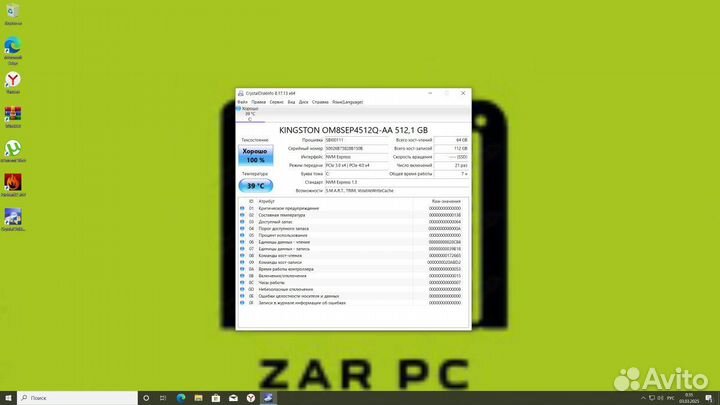This screenshot has width=720, height=405.
Task: Click the Атрибут column header
Action: coord(267,201)
